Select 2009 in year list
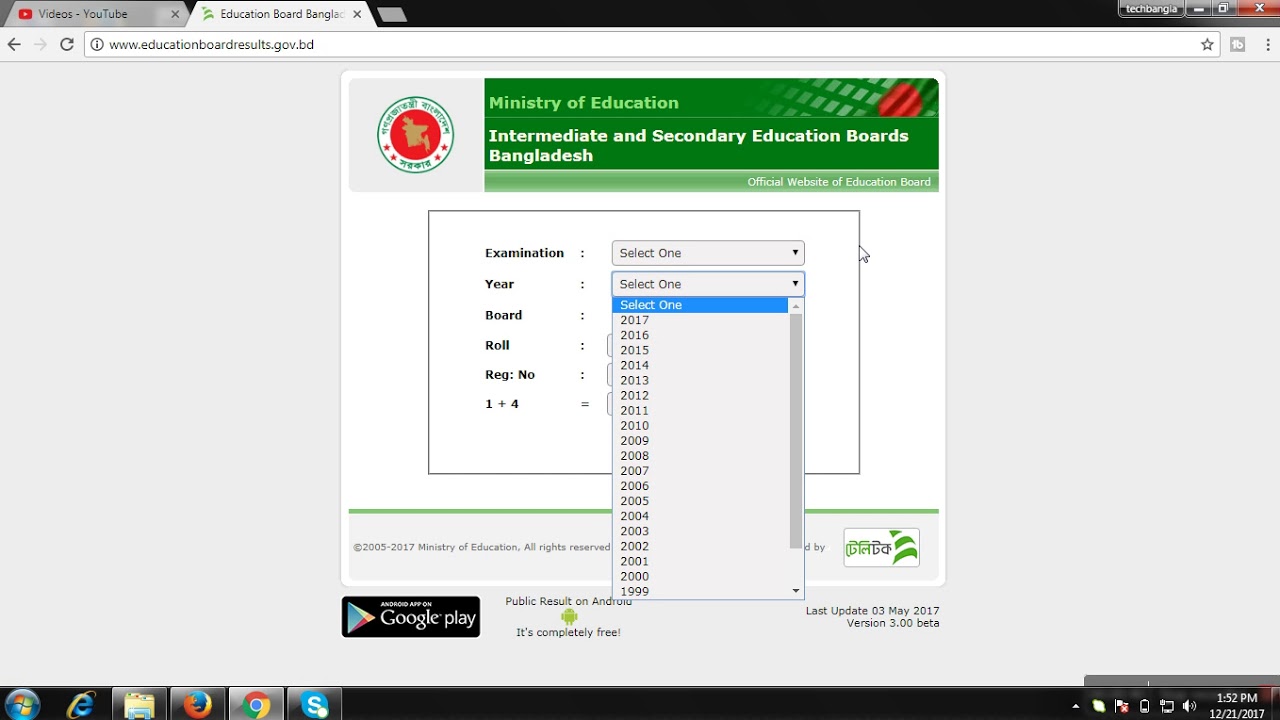1280x720 pixels. tap(700, 440)
